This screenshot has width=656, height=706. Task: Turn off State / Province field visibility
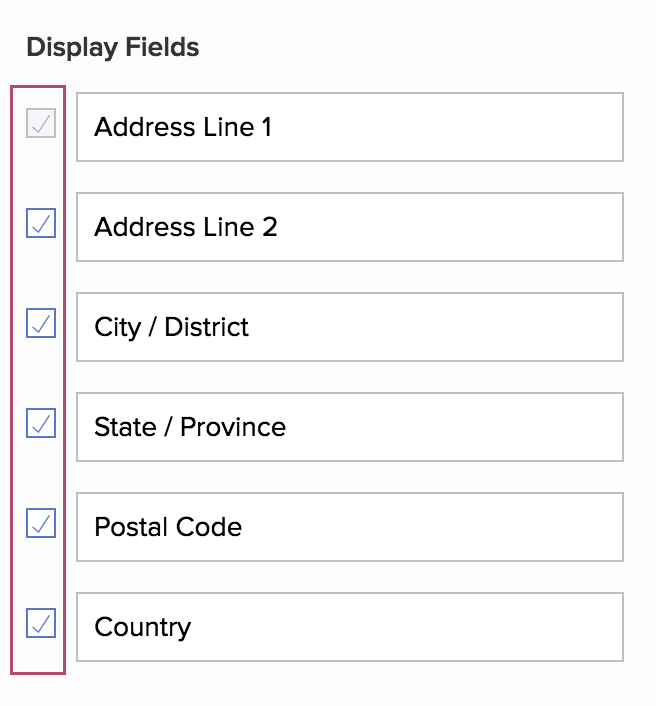click(41, 424)
